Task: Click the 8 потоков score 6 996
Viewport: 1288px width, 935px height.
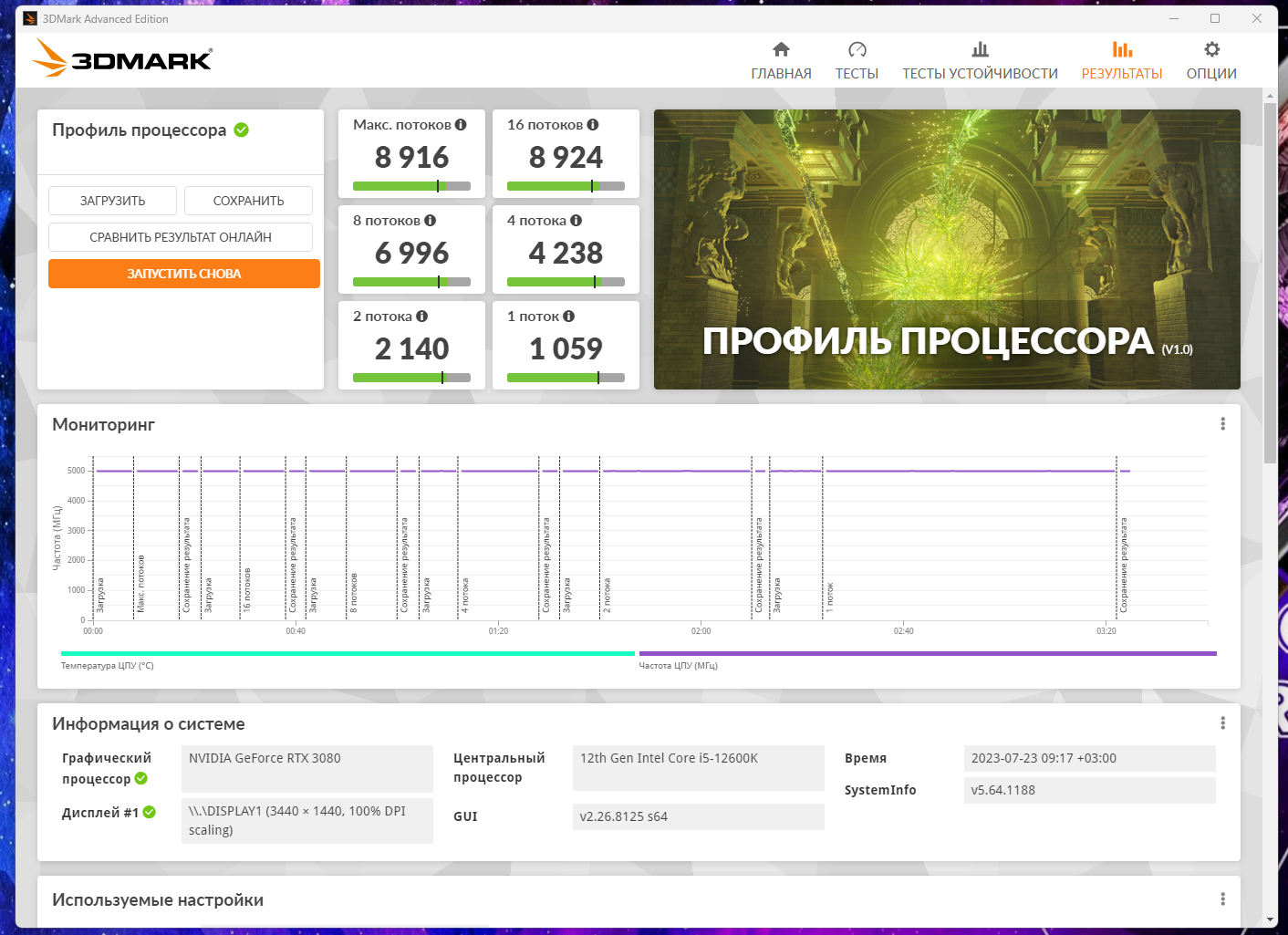Action: [x=411, y=253]
